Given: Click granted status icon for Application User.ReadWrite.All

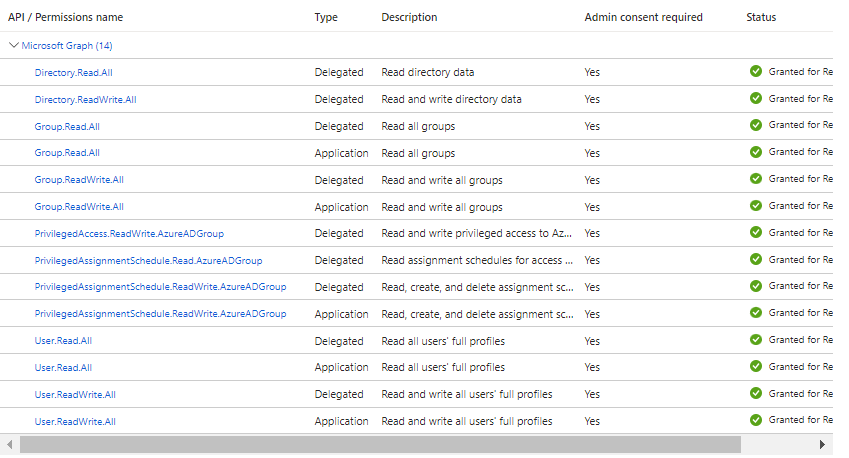Looking at the screenshot, I should coord(756,420).
